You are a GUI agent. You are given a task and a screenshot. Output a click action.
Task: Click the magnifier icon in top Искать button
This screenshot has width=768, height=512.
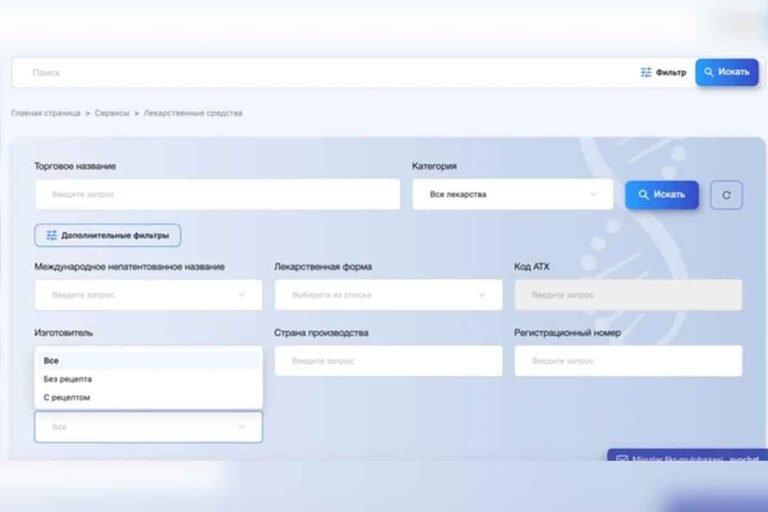click(x=709, y=72)
